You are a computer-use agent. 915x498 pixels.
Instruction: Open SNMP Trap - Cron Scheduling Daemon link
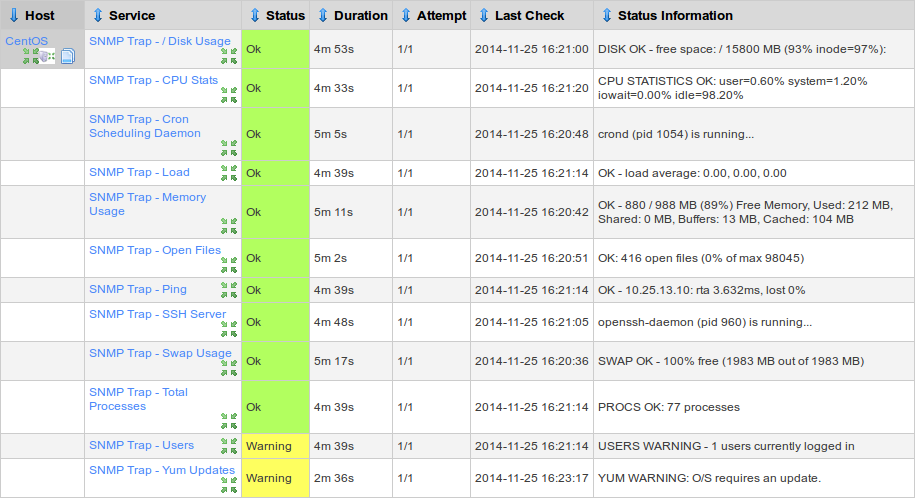144,126
